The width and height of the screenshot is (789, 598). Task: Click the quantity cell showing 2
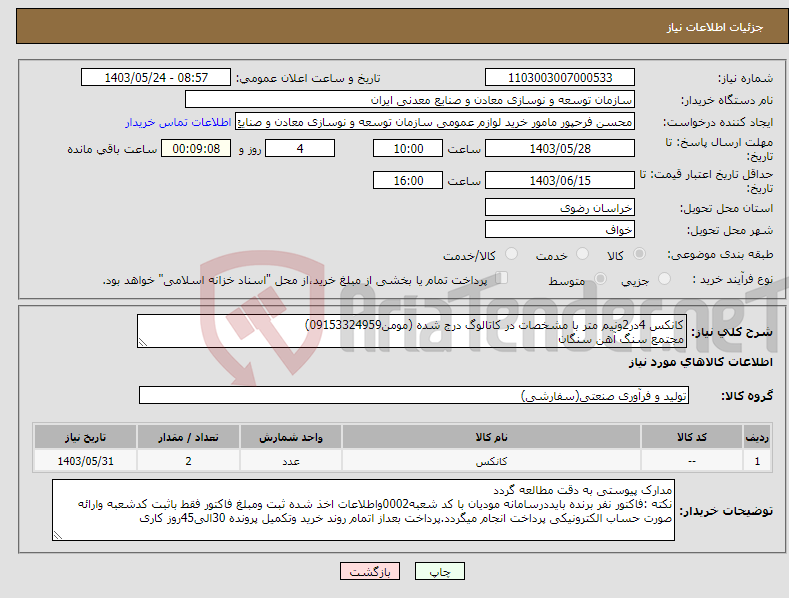point(188,461)
